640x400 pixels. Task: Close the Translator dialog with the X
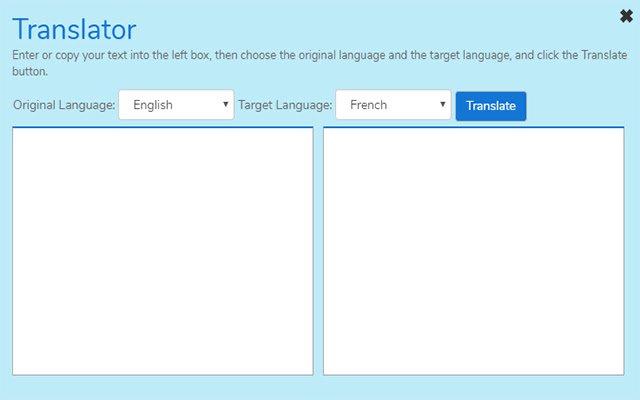tap(626, 16)
